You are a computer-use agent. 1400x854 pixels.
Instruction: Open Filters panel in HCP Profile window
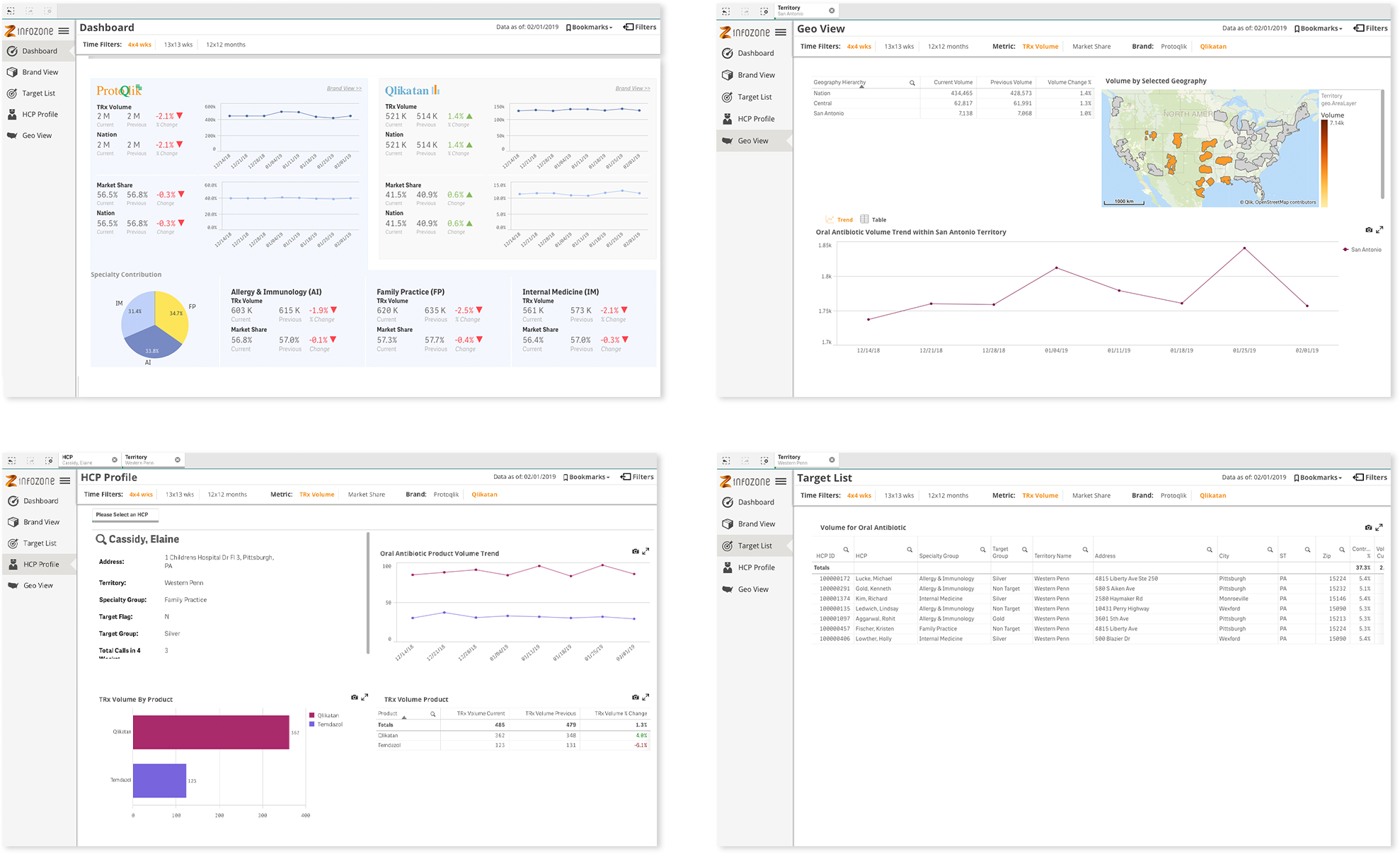tap(637, 477)
